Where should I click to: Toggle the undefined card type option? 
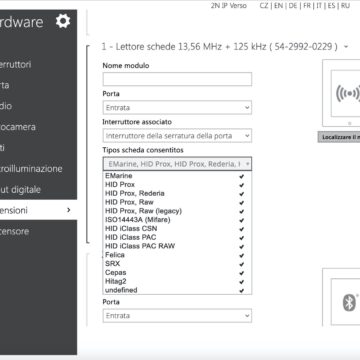coord(177,290)
